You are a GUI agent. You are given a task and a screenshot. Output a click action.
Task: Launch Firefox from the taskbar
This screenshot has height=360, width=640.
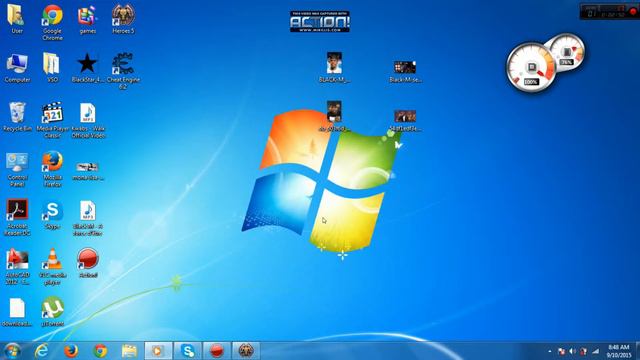pyautogui.click(x=71, y=351)
